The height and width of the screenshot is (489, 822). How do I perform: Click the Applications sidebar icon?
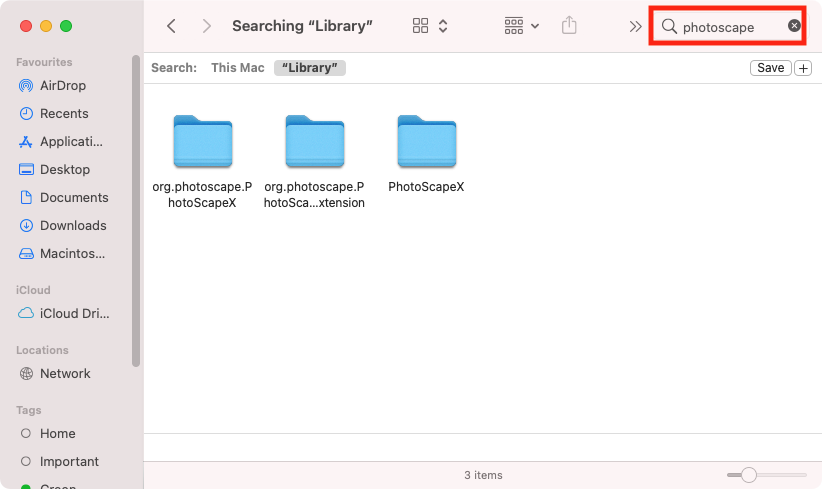coord(26,142)
